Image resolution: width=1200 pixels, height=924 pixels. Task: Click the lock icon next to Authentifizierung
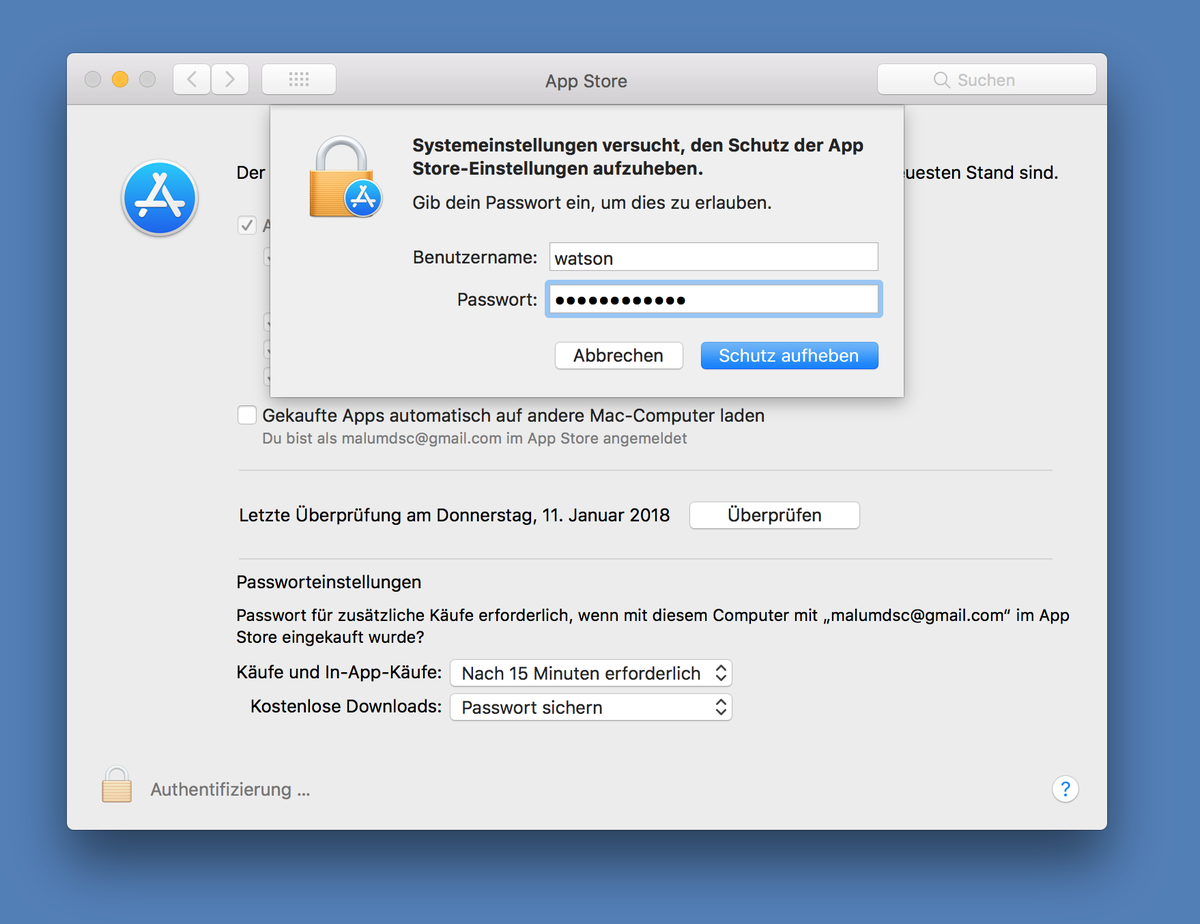coord(117,785)
